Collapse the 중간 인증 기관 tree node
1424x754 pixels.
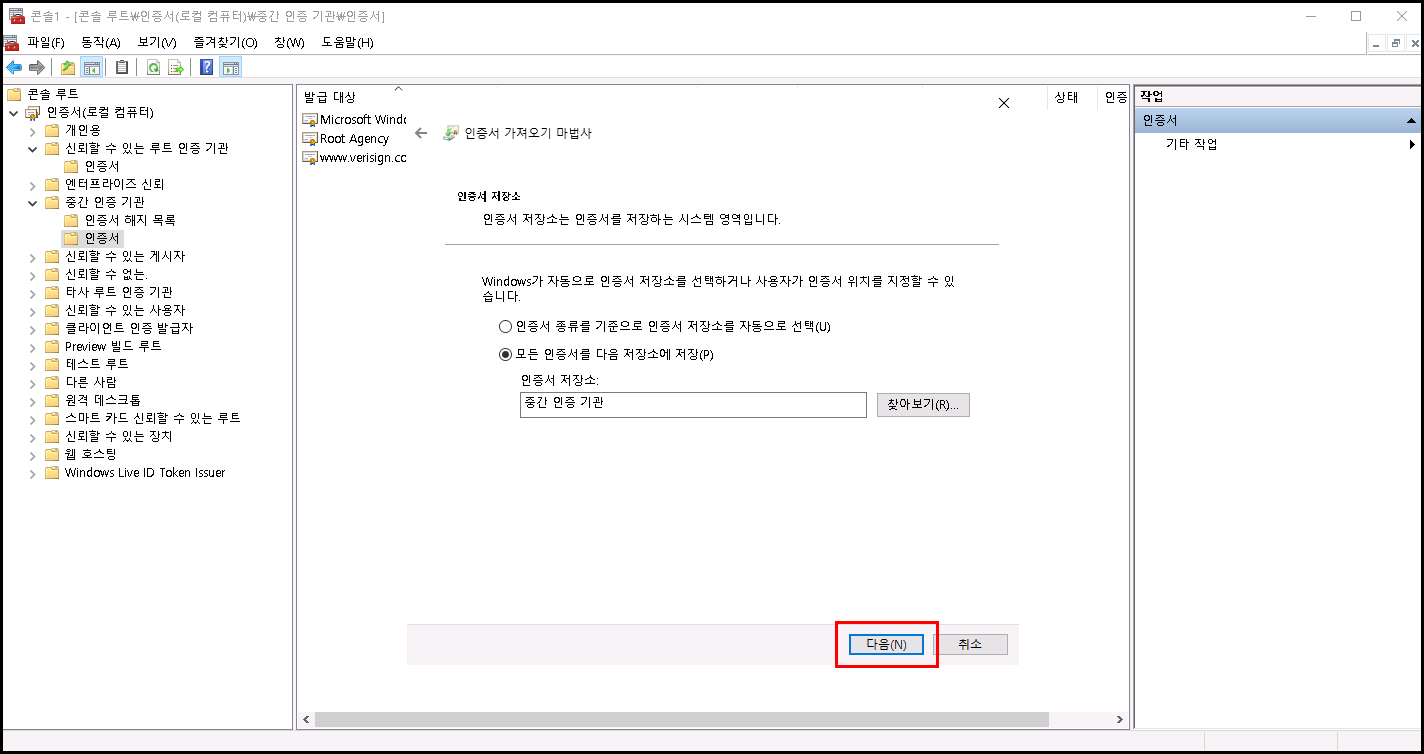(x=33, y=202)
